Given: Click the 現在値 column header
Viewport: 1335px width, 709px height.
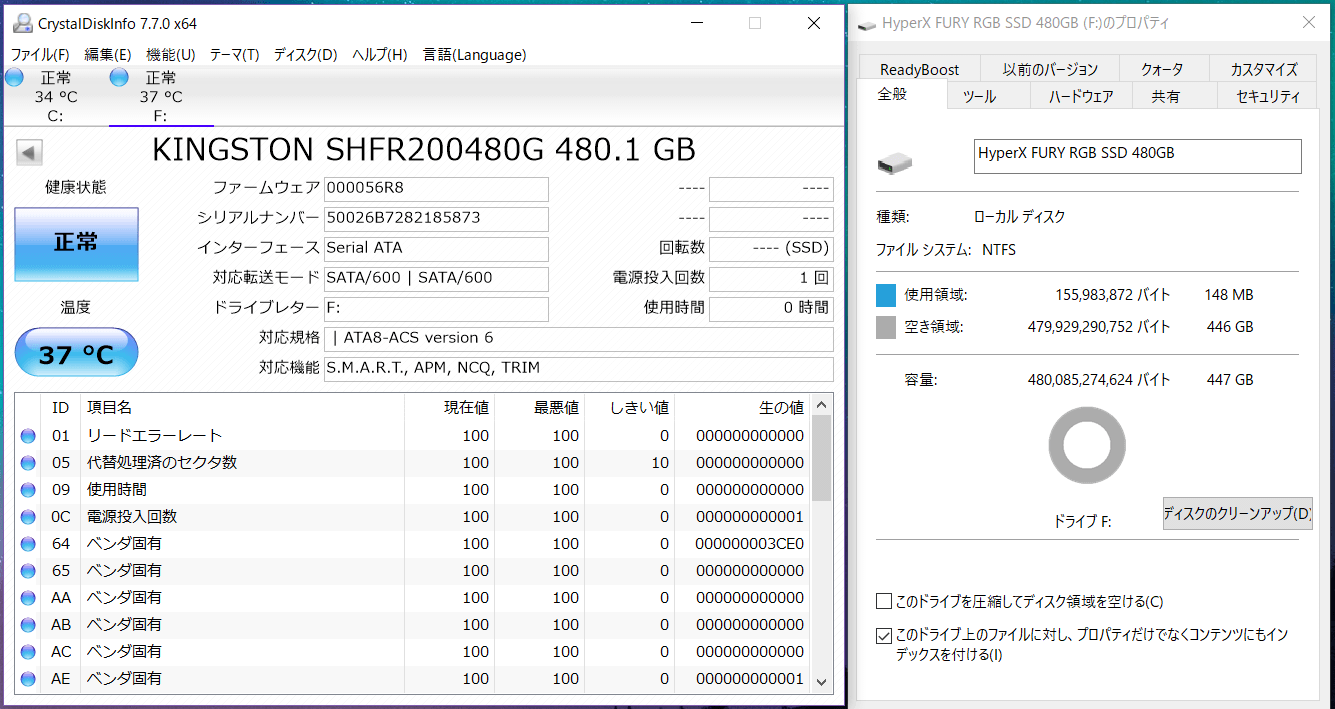Looking at the screenshot, I should pyautogui.click(x=450, y=407).
